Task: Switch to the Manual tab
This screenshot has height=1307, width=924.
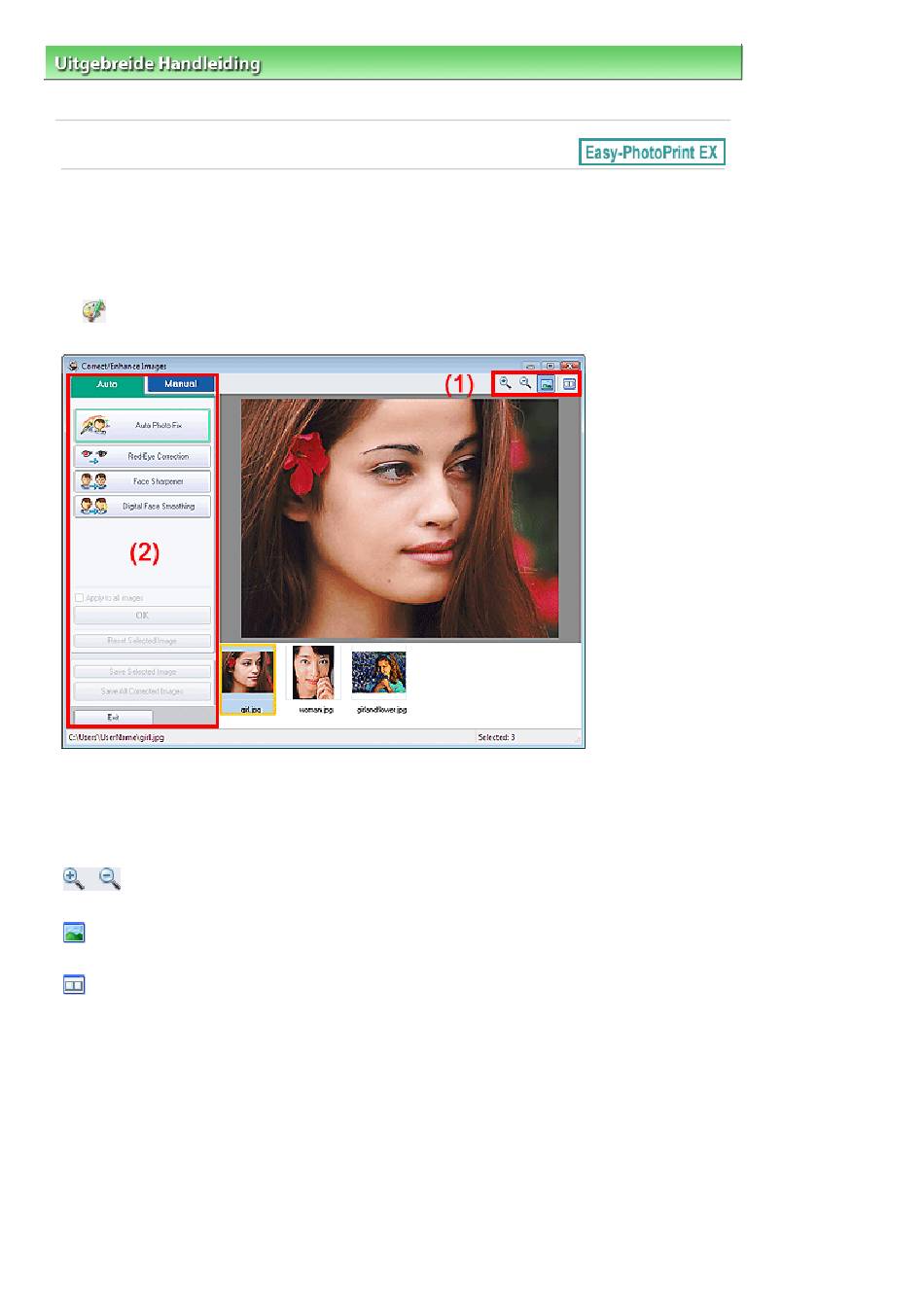Action: [x=180, y=384]
